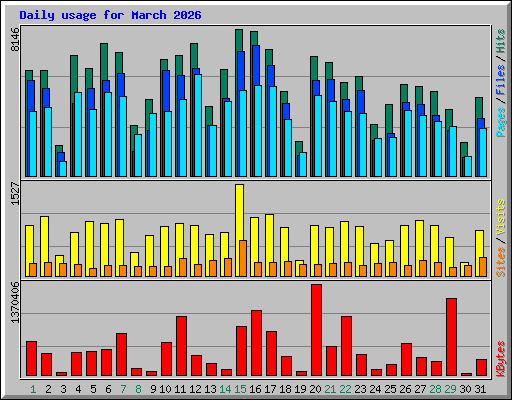Viewport: 512px width, 400px height.
Task: Click the day 16 label on x-axis
Action: [255, 389]
